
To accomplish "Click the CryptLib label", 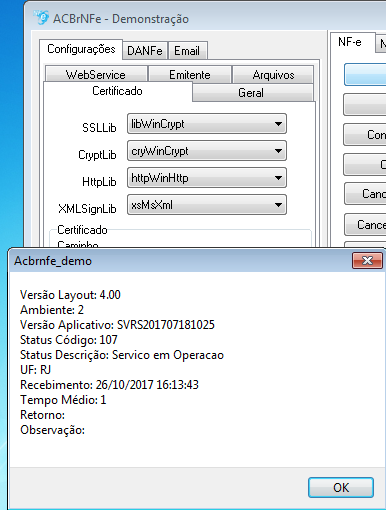I will (97, 155).
